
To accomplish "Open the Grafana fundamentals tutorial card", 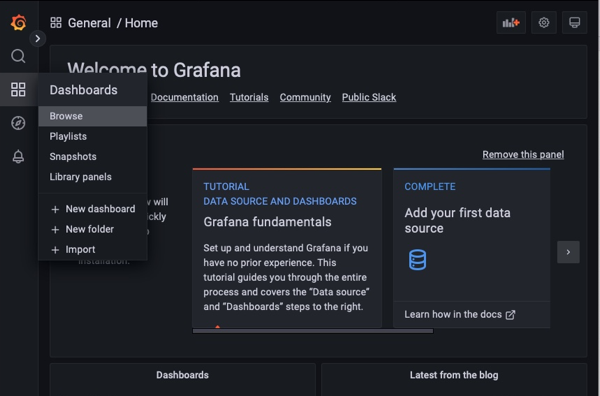I will pyautogui.click(x=287, y=248).
